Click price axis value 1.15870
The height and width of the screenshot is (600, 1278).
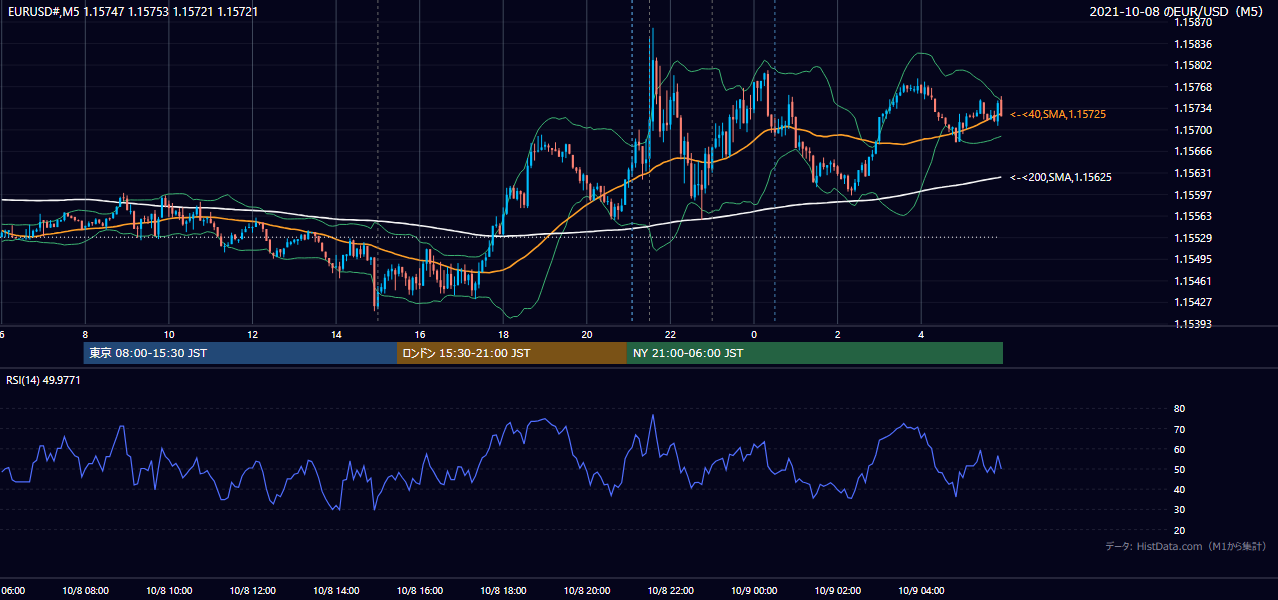coord(1194,22)
